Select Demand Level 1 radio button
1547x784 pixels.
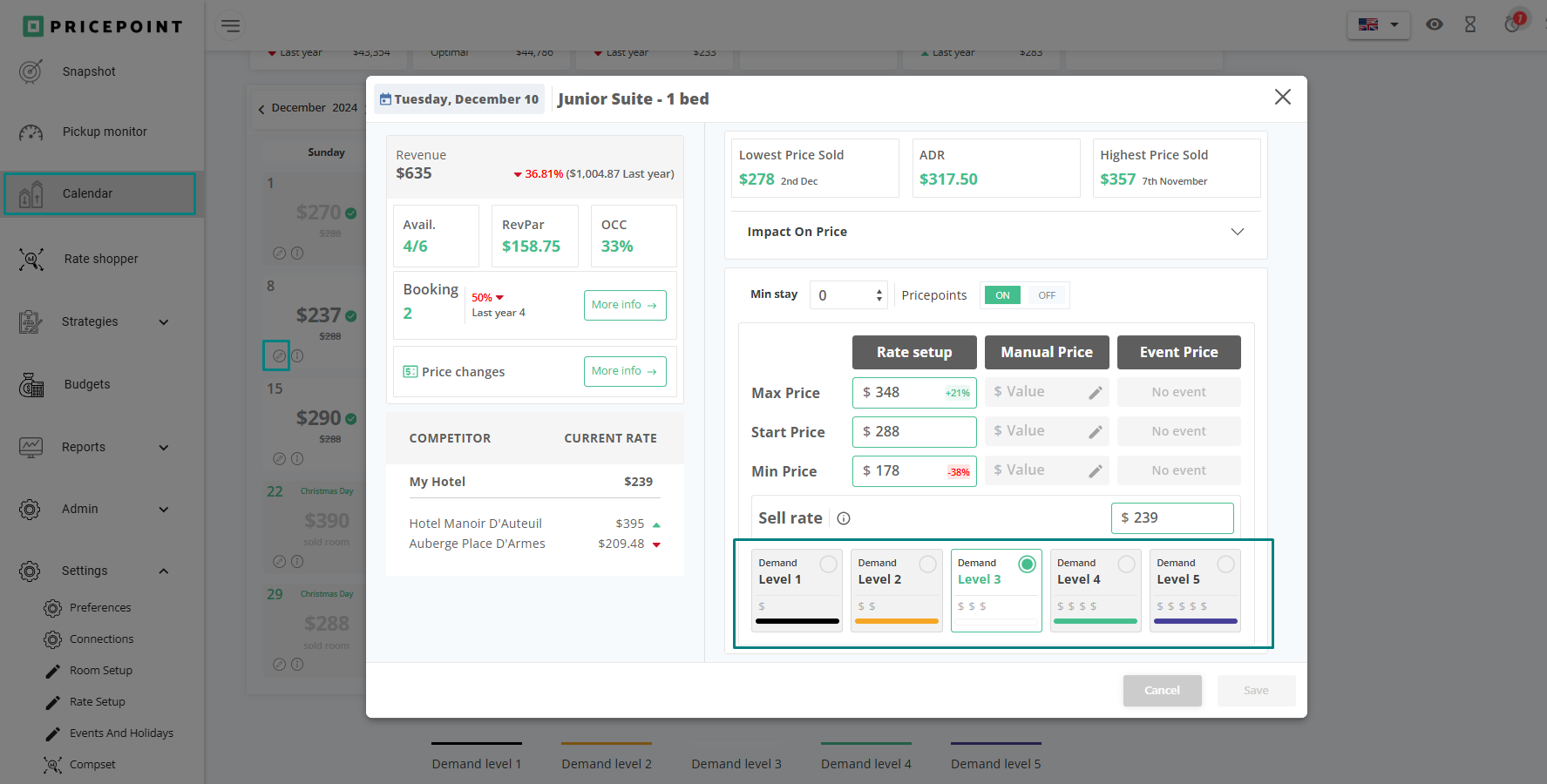click(828, 564)
